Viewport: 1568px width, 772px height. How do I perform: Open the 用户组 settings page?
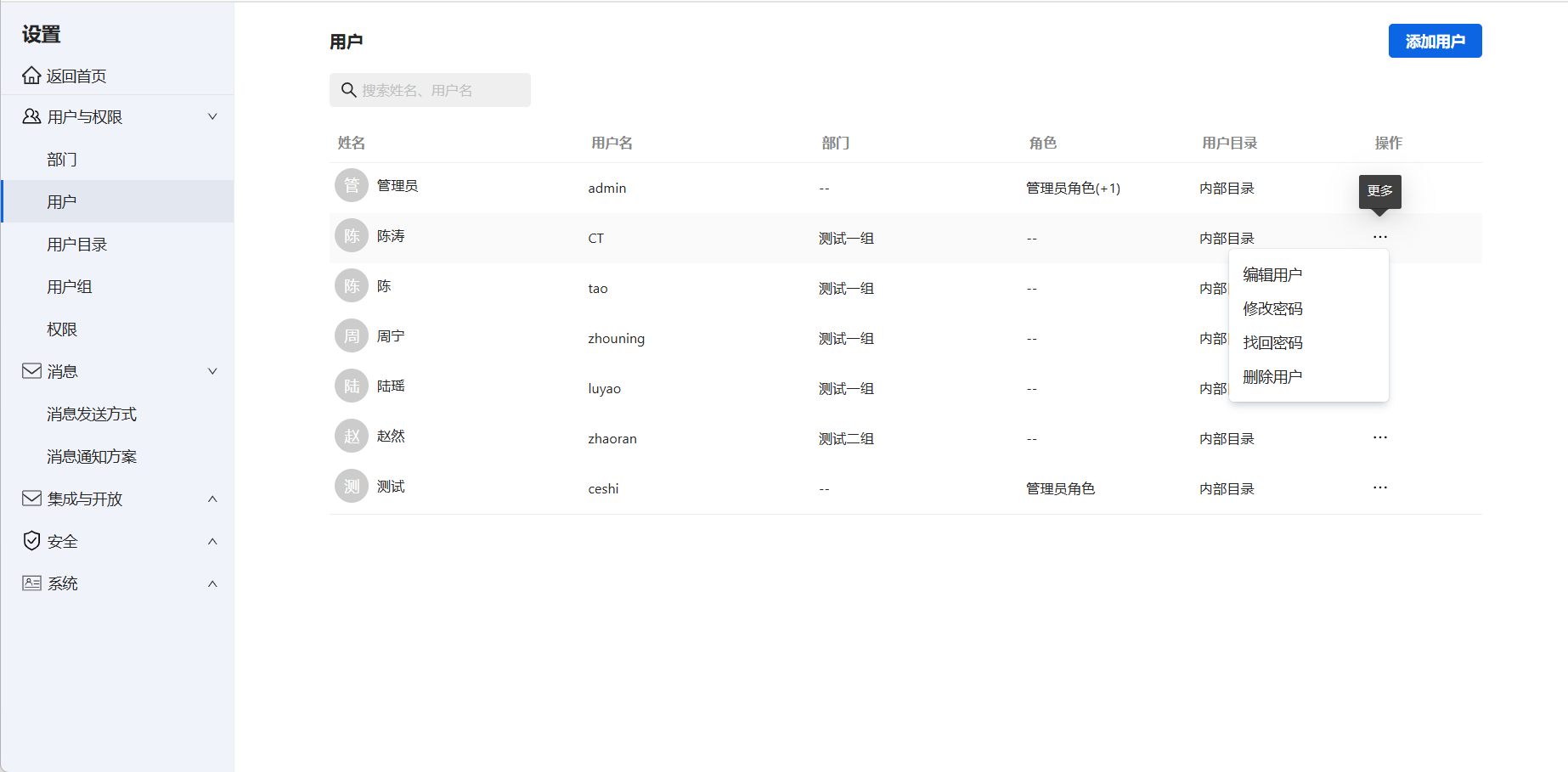[x=70, y=286]
